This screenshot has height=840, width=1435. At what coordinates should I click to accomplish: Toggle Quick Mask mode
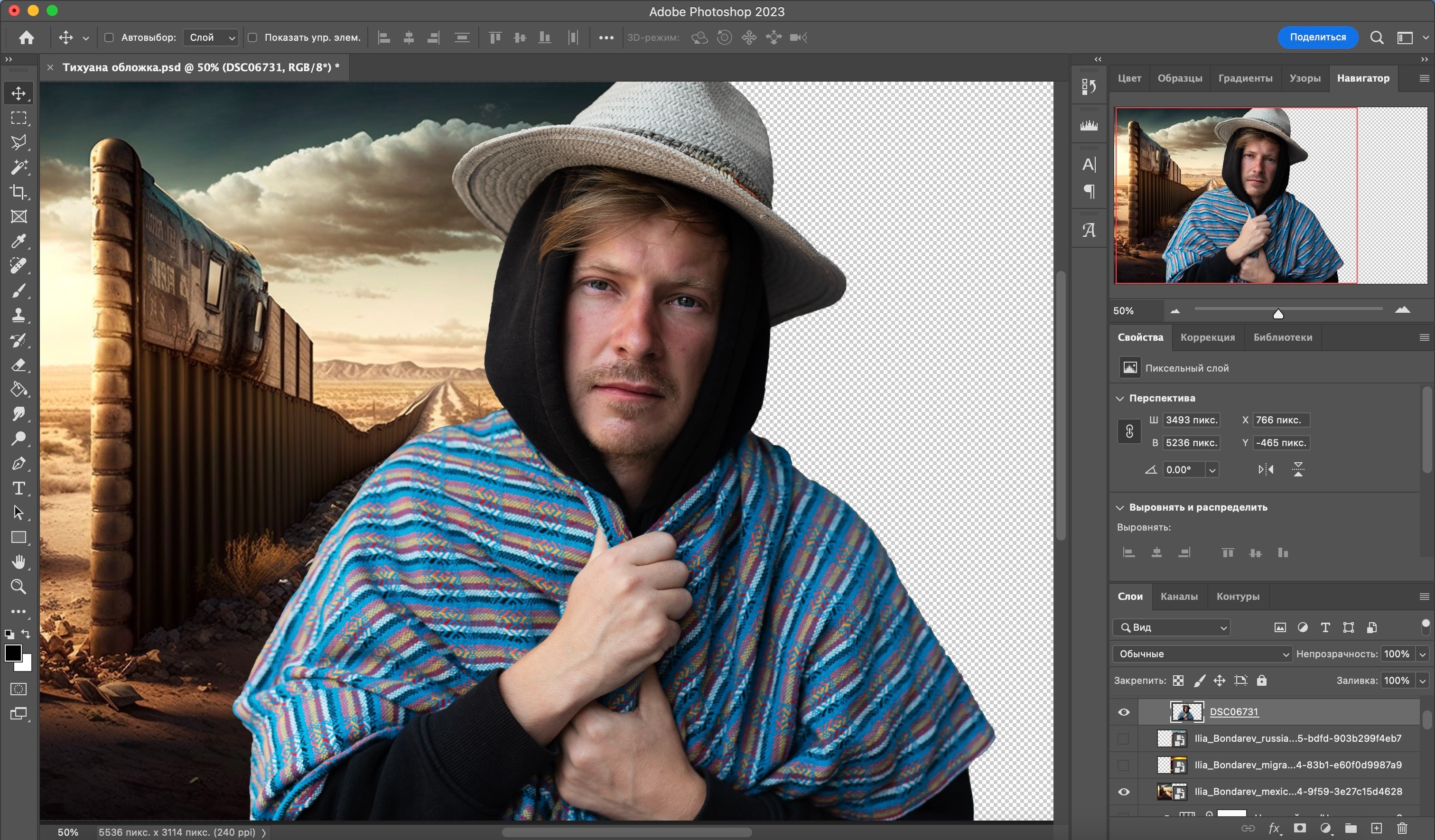tap(18, 689)
